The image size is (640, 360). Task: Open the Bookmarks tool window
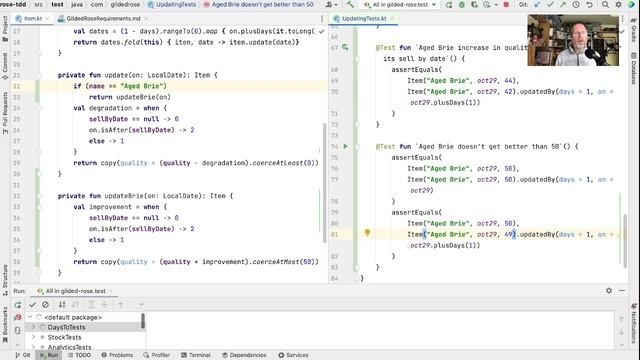click(x=5, y=324)
